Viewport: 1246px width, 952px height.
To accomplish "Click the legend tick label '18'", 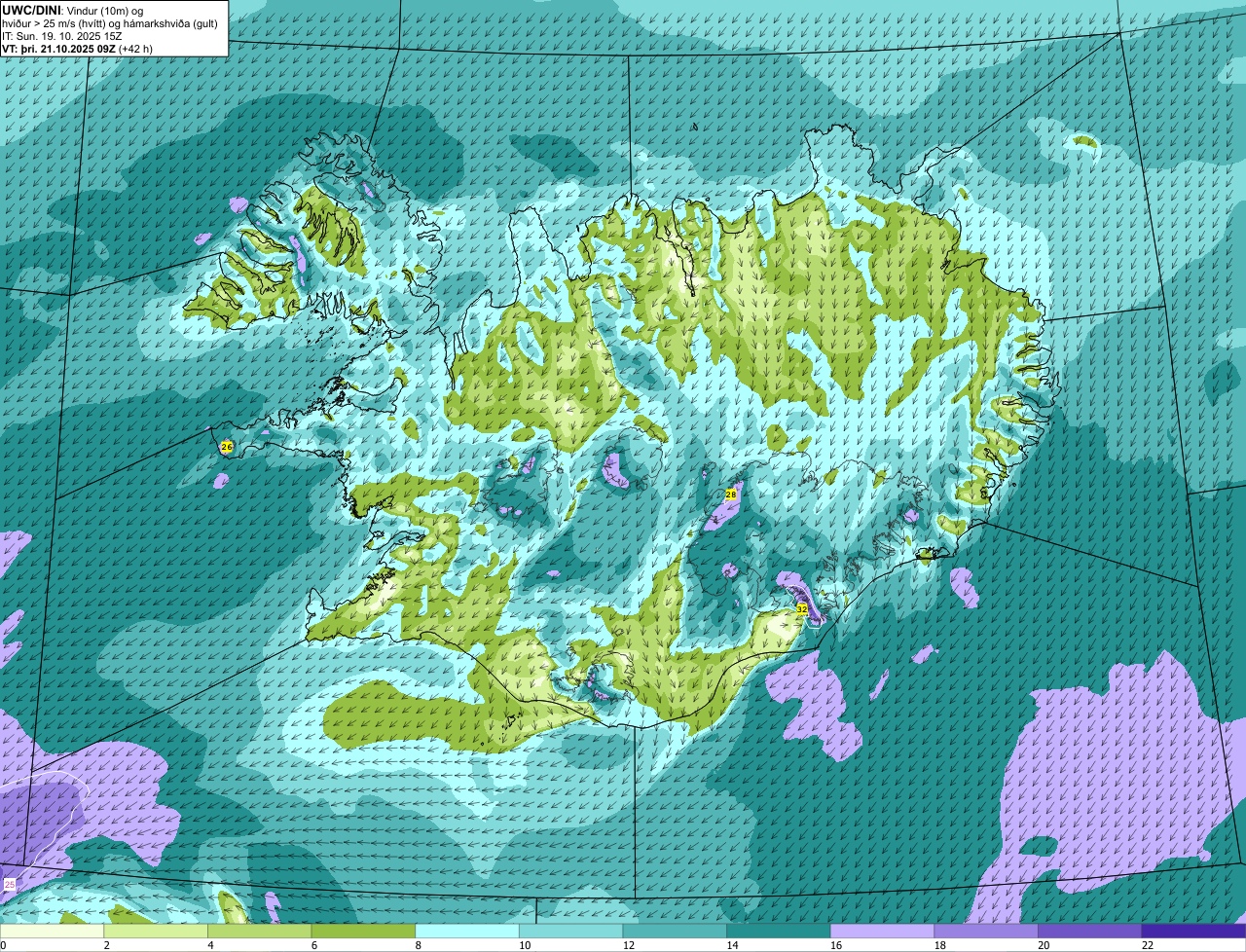I will (939, 945).
